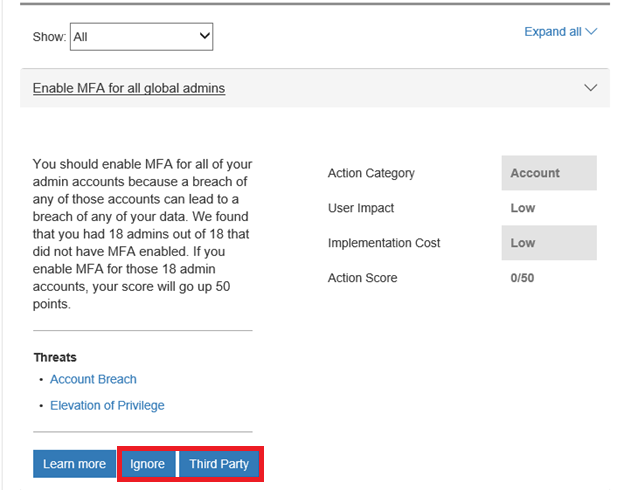
Task: Click the Ignore button
Action: [x=147, y=464]
